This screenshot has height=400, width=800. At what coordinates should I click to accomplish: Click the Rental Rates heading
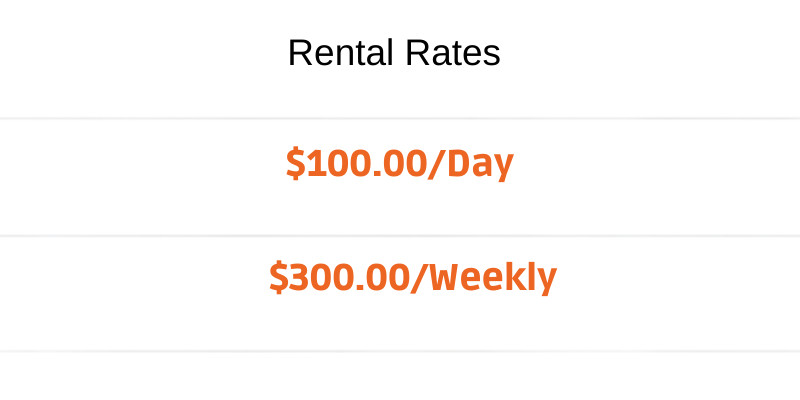pyautogui.click(x=394, y=53)
